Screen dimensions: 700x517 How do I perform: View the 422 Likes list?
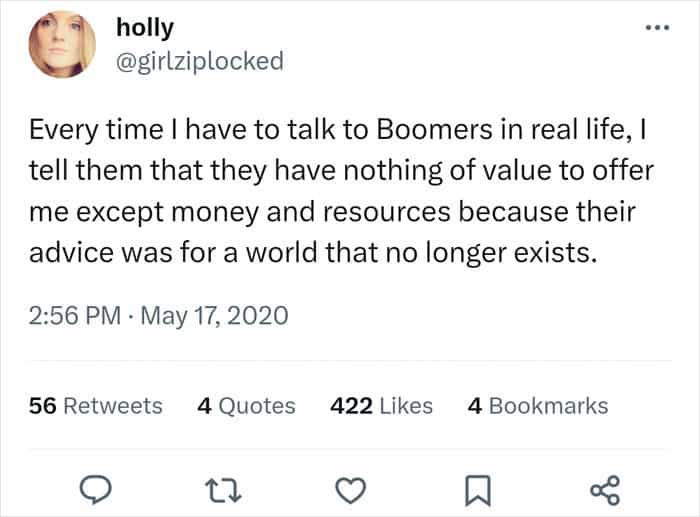click(381, 405)
